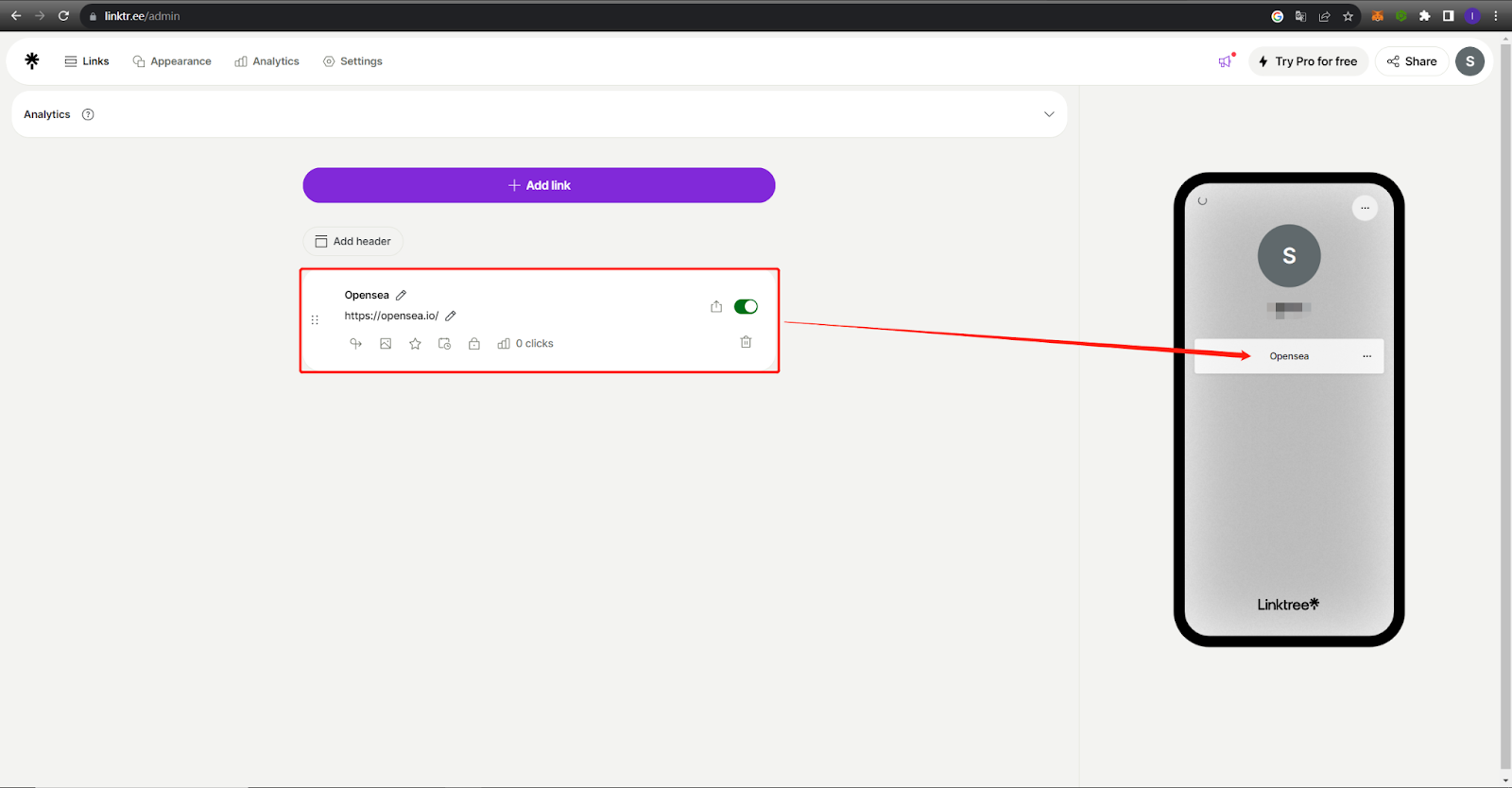Open the green extension icon
Image resolution: width=1512 pixels, height=788 pixels.
[x=1401, y=16]
